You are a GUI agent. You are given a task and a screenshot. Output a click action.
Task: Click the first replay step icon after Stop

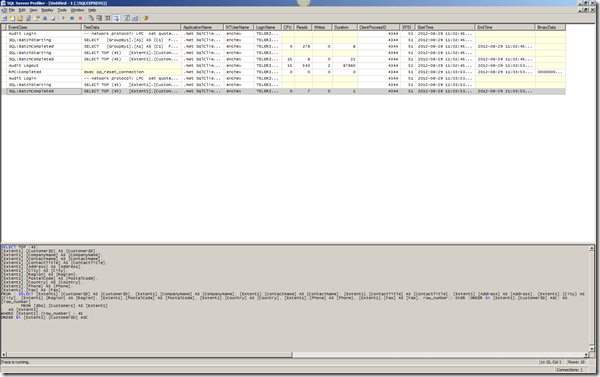(91, 18)
